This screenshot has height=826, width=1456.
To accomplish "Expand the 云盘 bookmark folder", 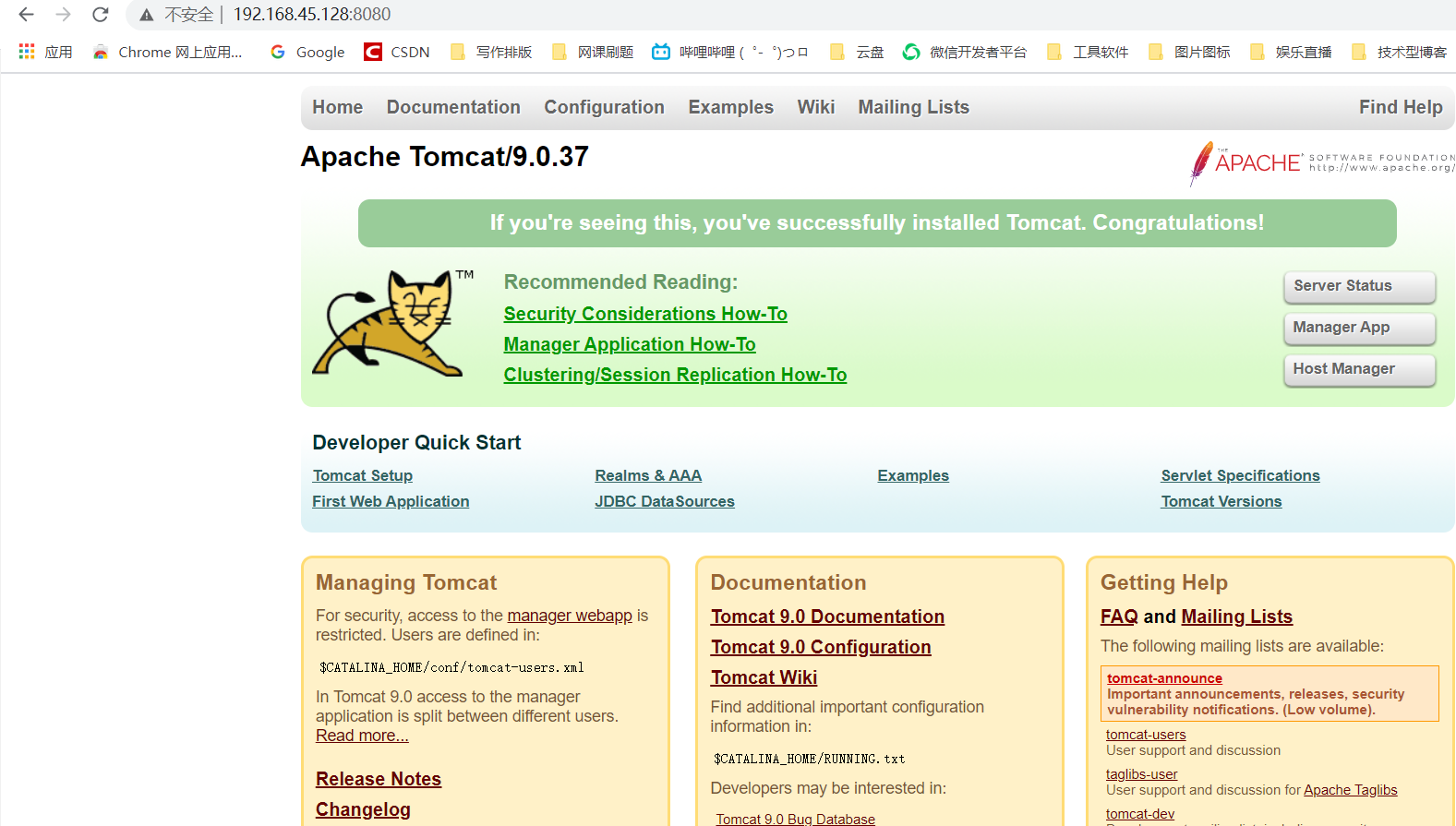I will pos(858,53).
